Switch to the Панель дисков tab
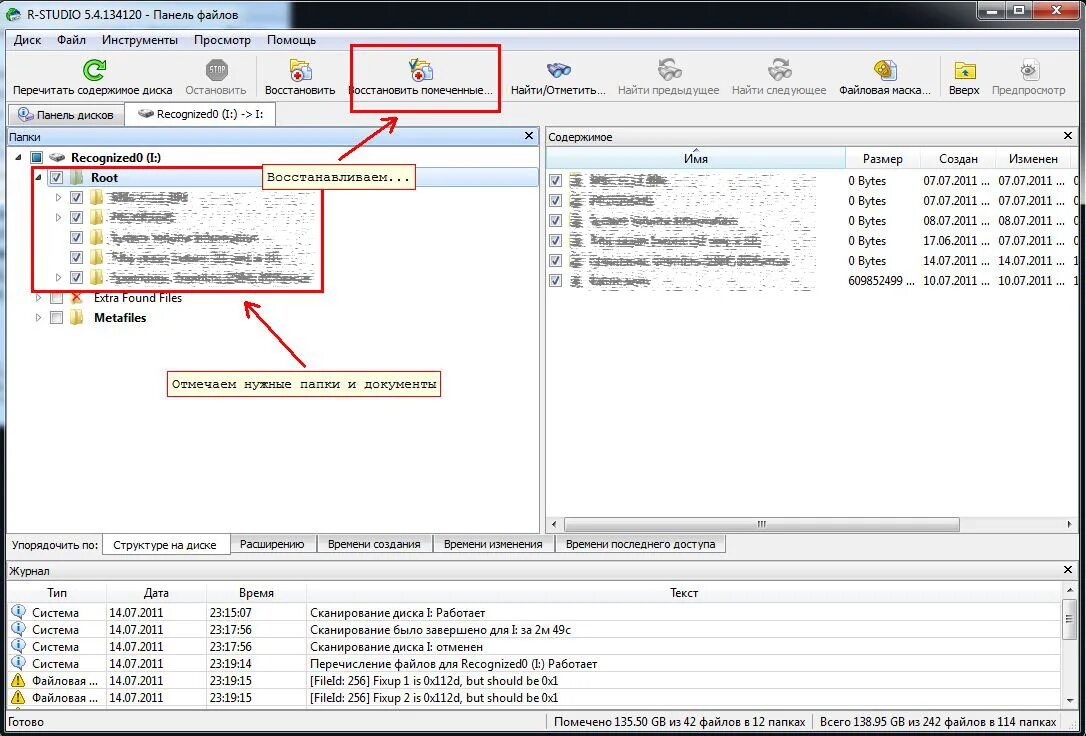This screenshot has height=736, width=1086. (65, 115)
